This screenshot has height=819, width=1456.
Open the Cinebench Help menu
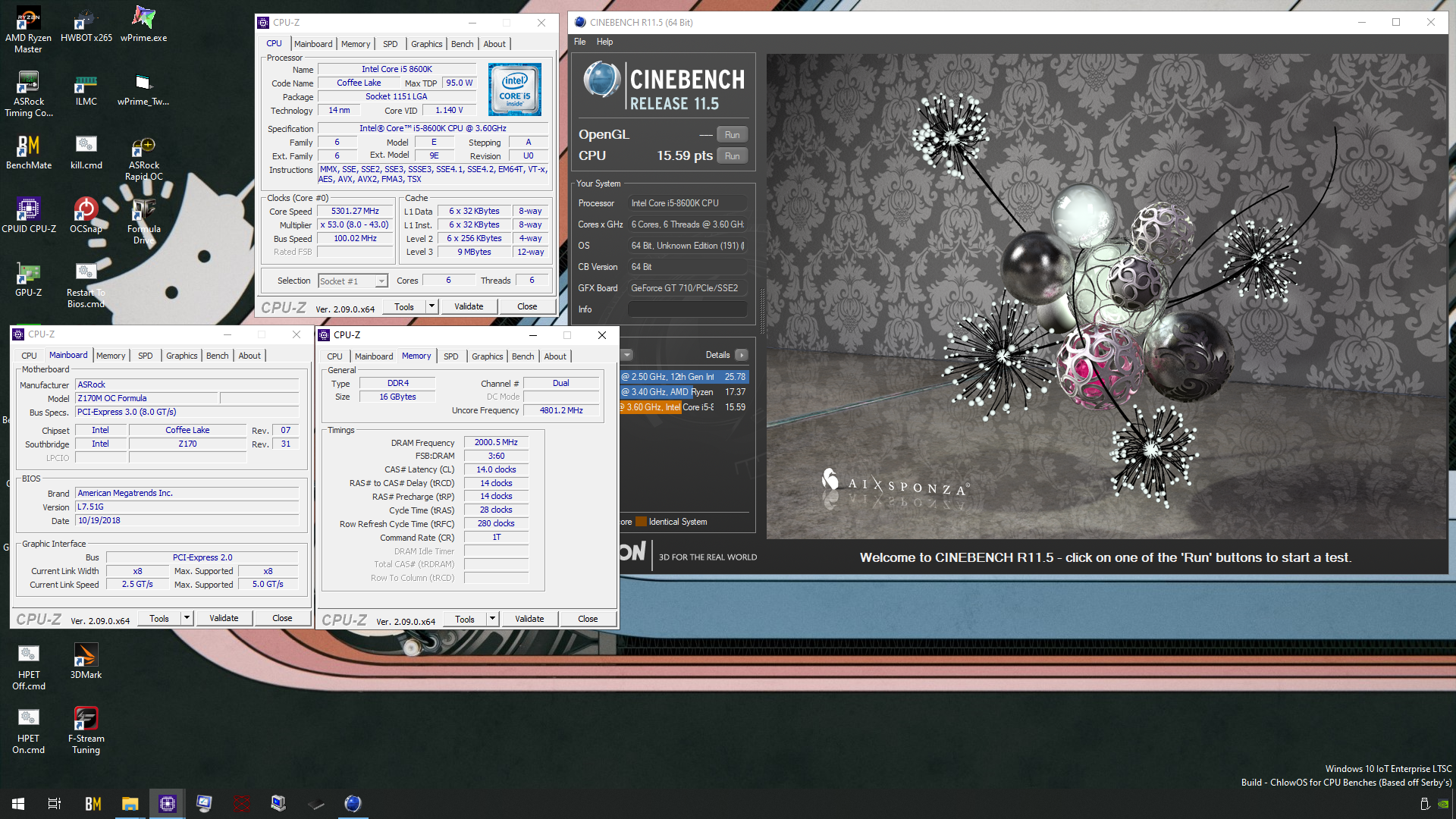click(x=604, y=42)
